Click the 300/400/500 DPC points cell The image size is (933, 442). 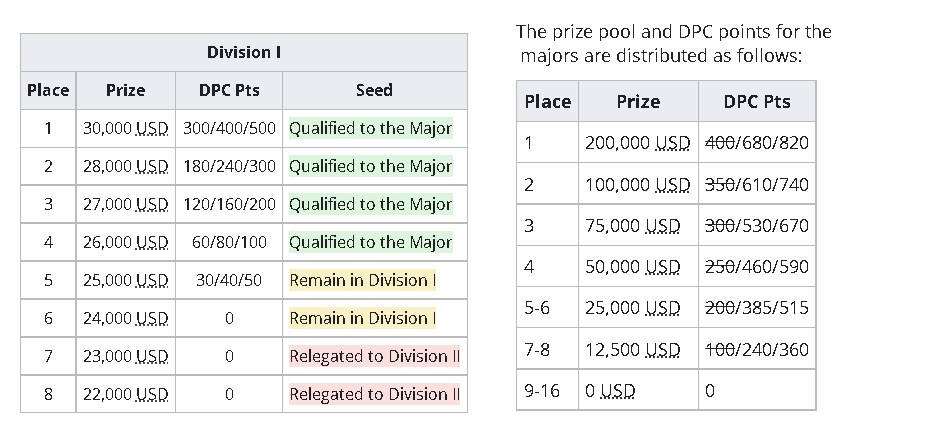pos(229,128)
